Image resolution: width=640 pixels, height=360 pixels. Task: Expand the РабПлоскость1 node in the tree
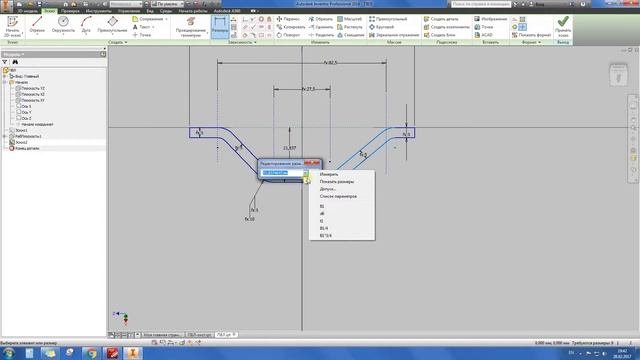tap(4, 136)
